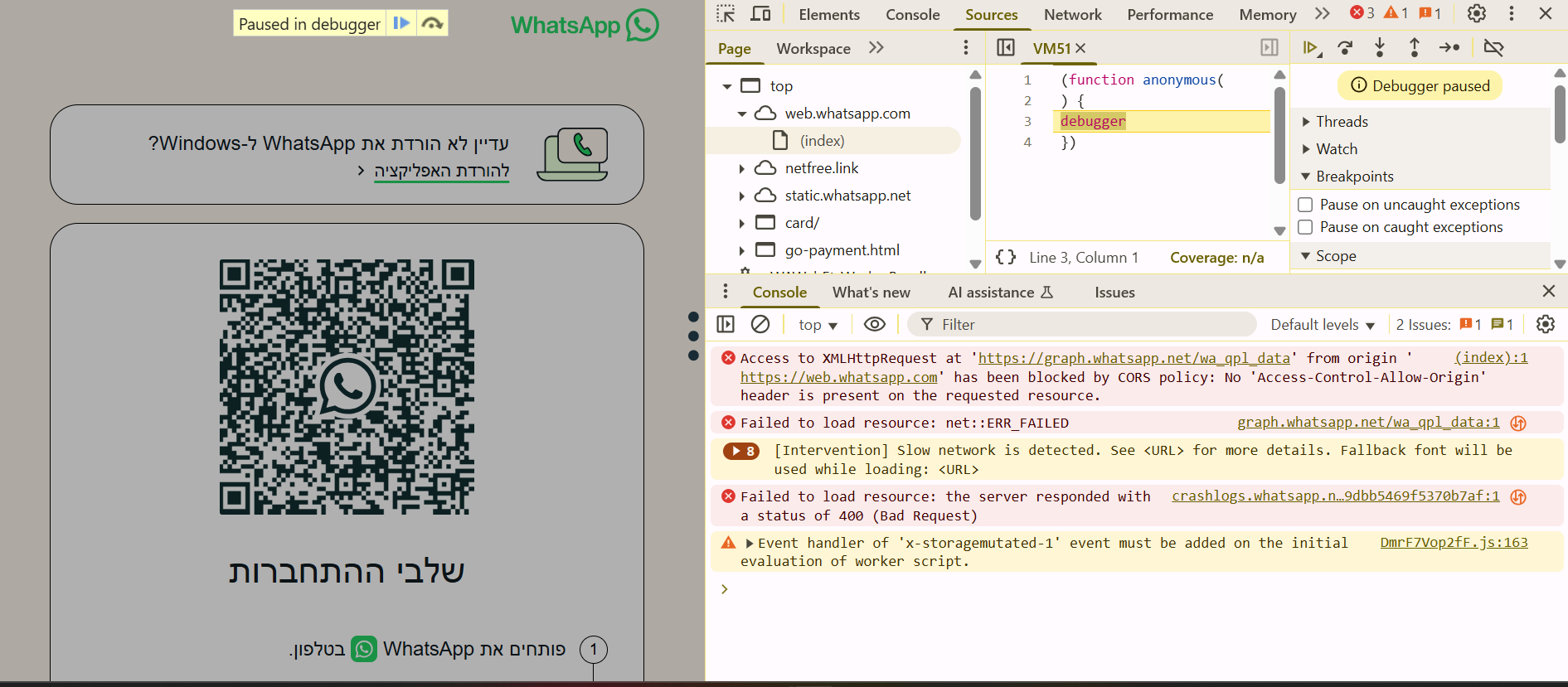1568x687 pixels.
Task: Deactivate breakpoints
Action: tap(1493, 48)
